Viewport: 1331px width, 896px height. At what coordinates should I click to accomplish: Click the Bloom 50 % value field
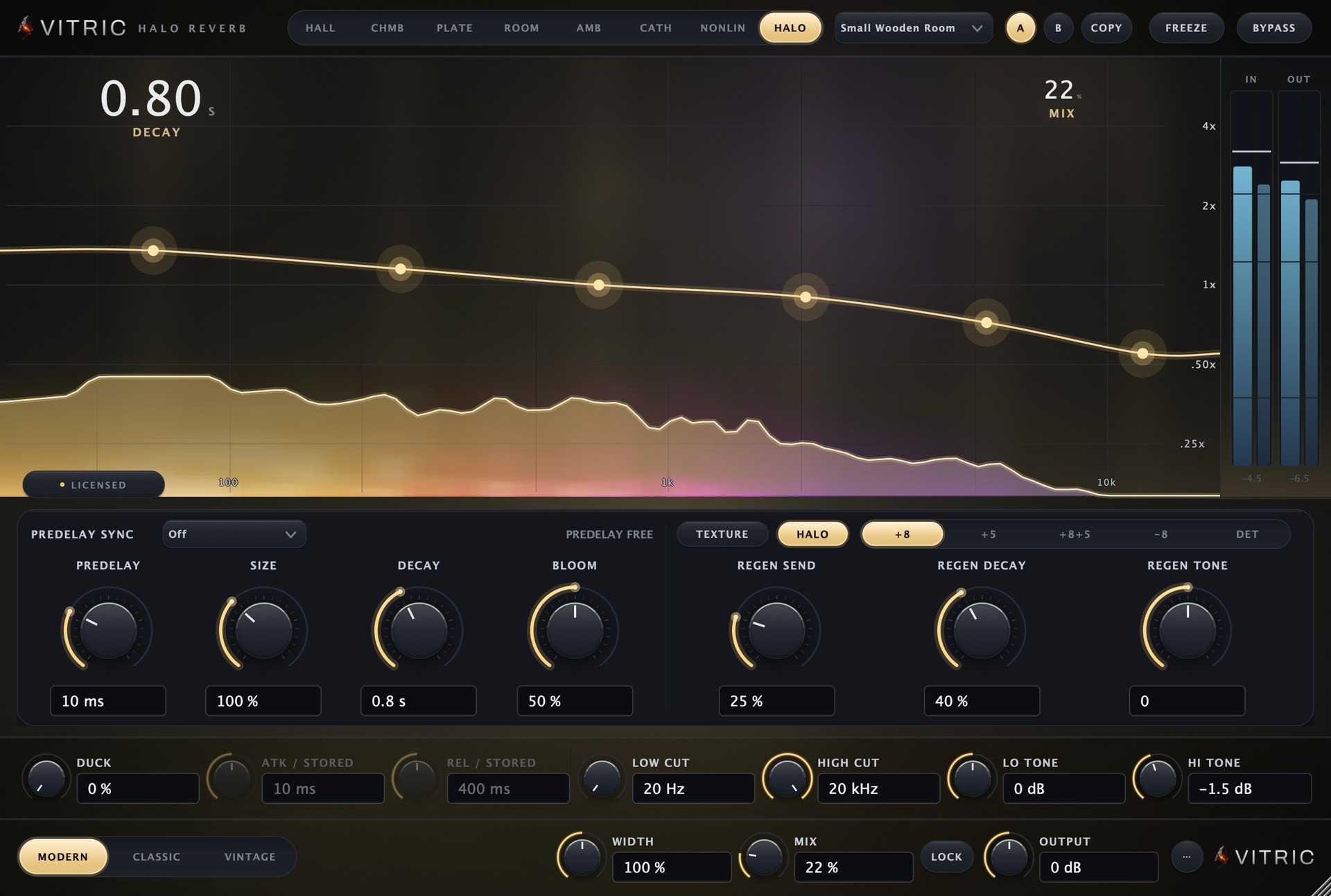pos(575,701)
